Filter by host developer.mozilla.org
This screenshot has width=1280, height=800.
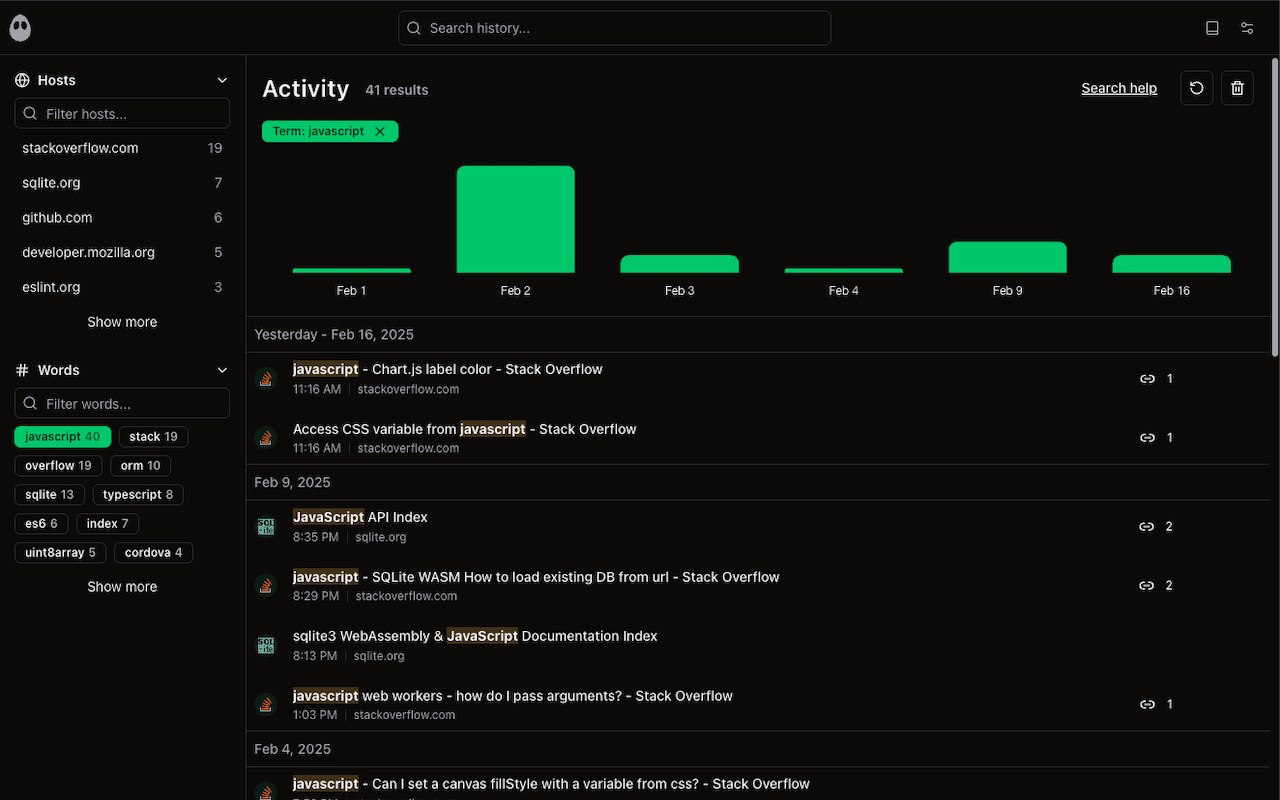pos(122,253)
